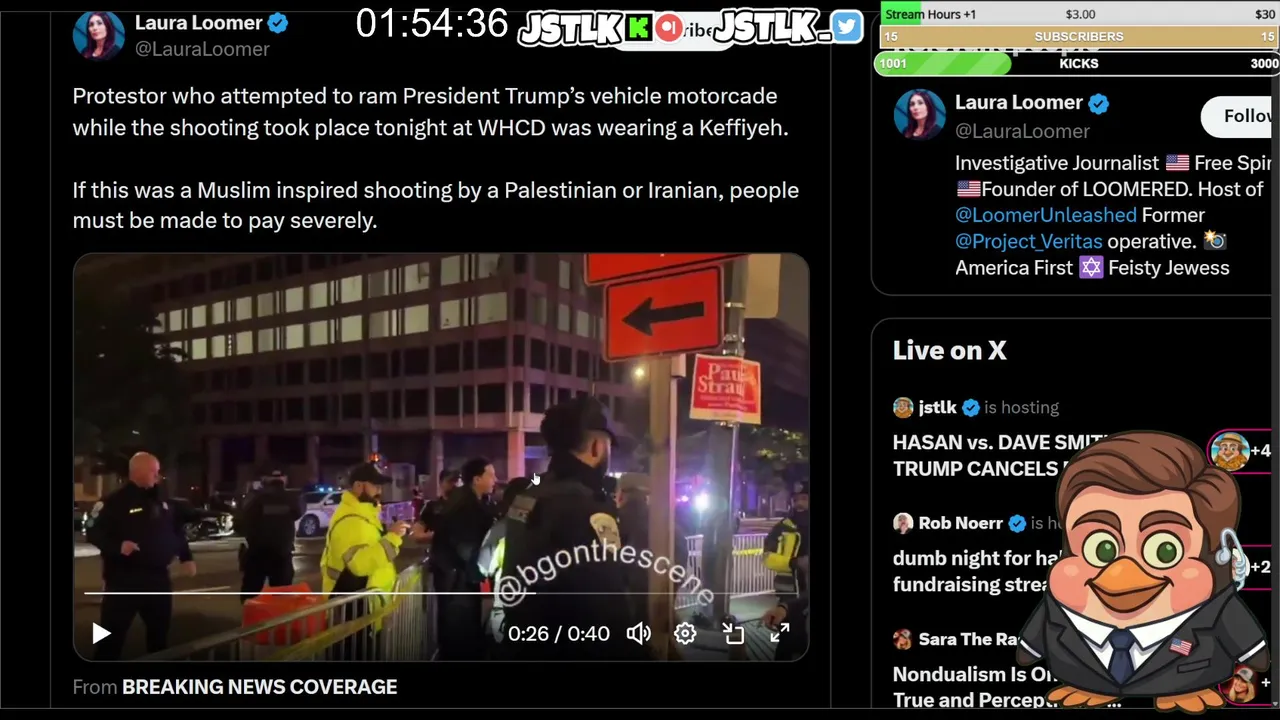Open the BREAKING NEWS COVERAGE source link
1280x720 pixels.
tap(259, 687)
